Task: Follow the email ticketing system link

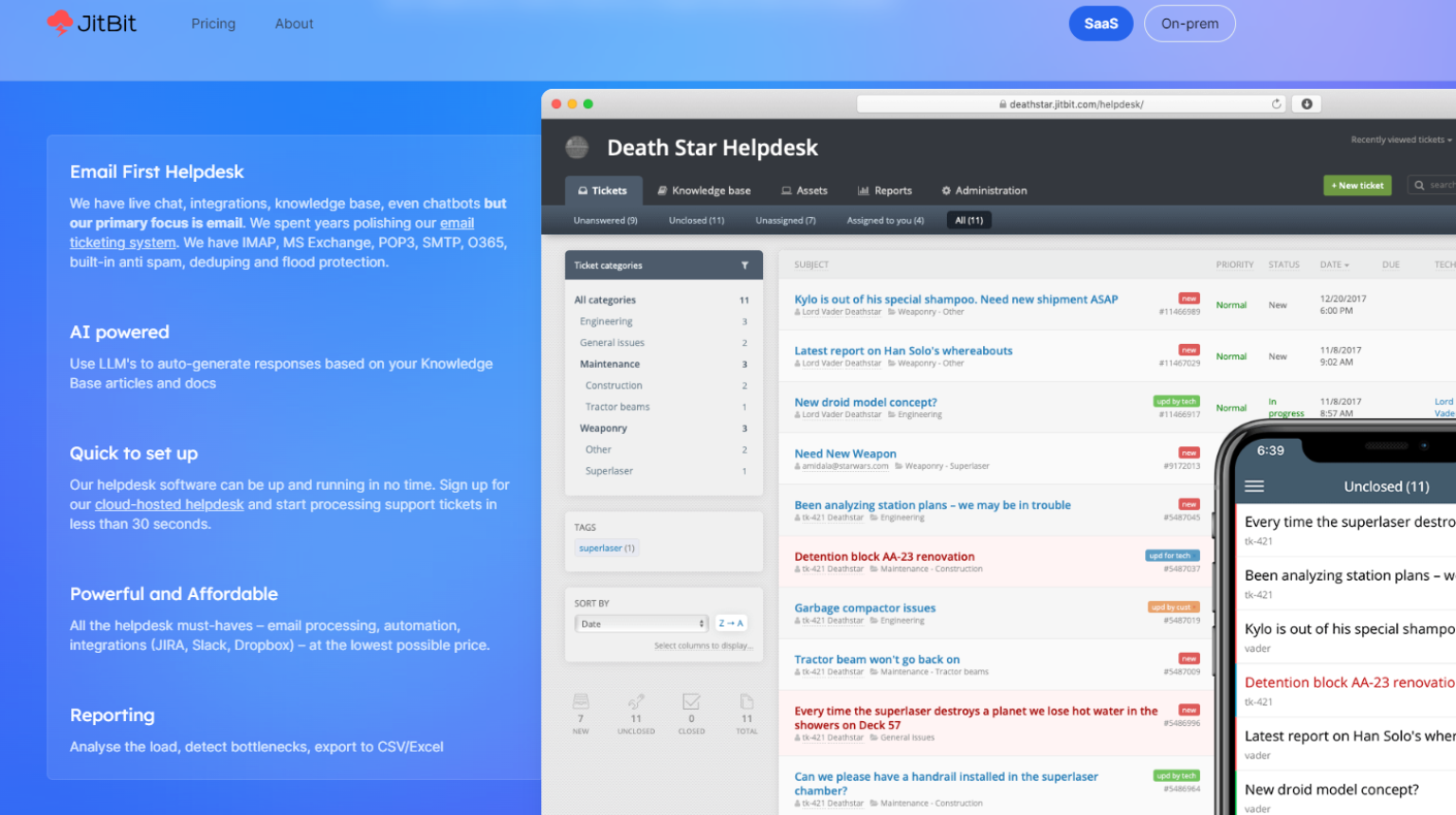Action: coord(272,233)
